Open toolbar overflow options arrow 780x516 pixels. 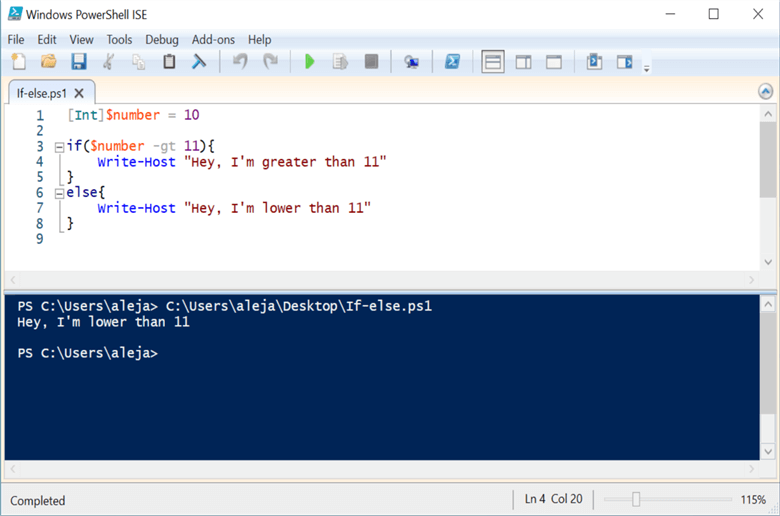tap(647, 68)
